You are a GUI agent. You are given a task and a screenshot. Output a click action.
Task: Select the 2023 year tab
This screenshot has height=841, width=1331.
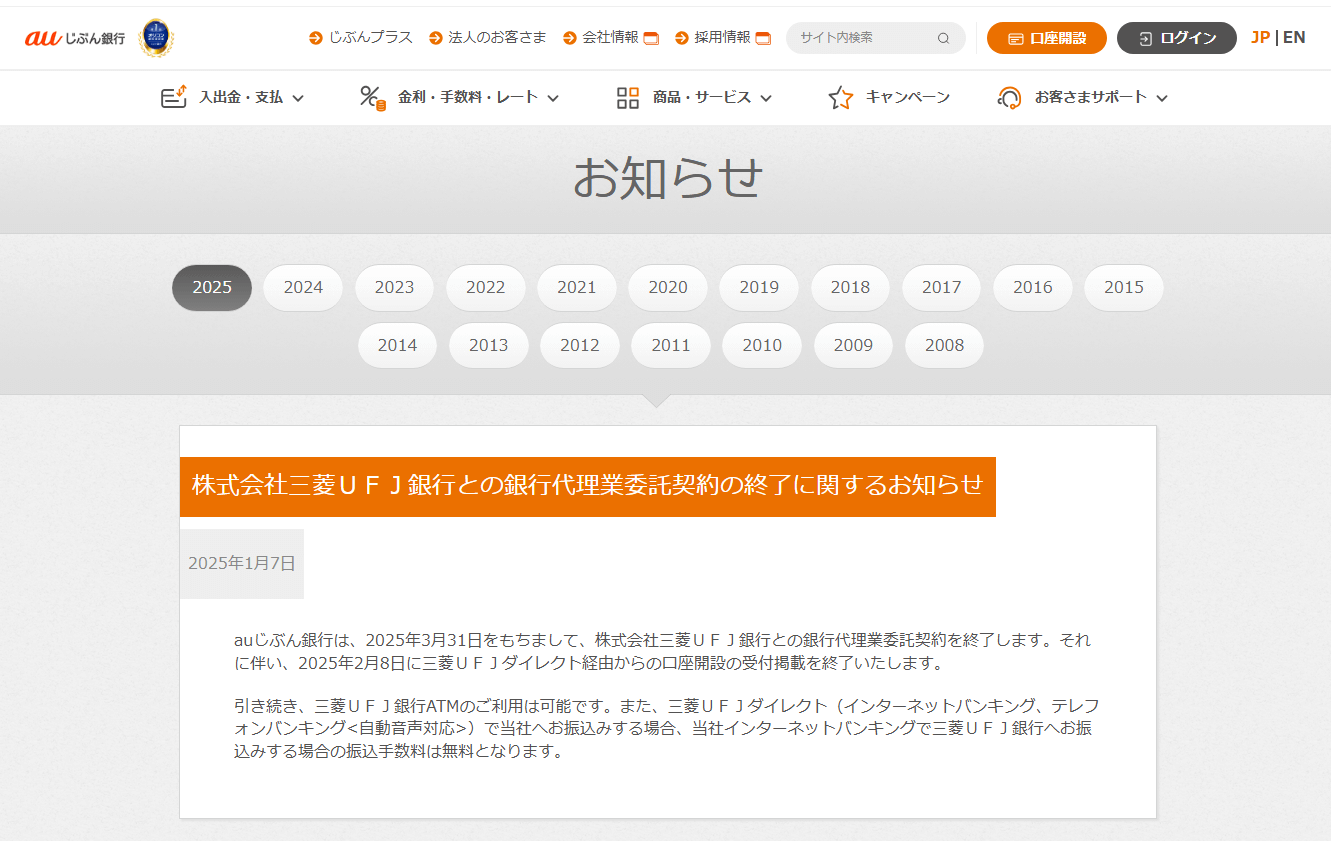click(x=394, y=287)
